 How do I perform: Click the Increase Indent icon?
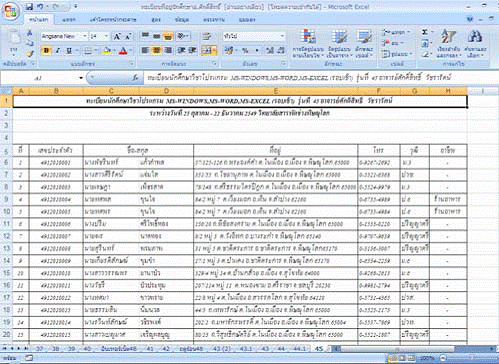(x=192, y=51)
